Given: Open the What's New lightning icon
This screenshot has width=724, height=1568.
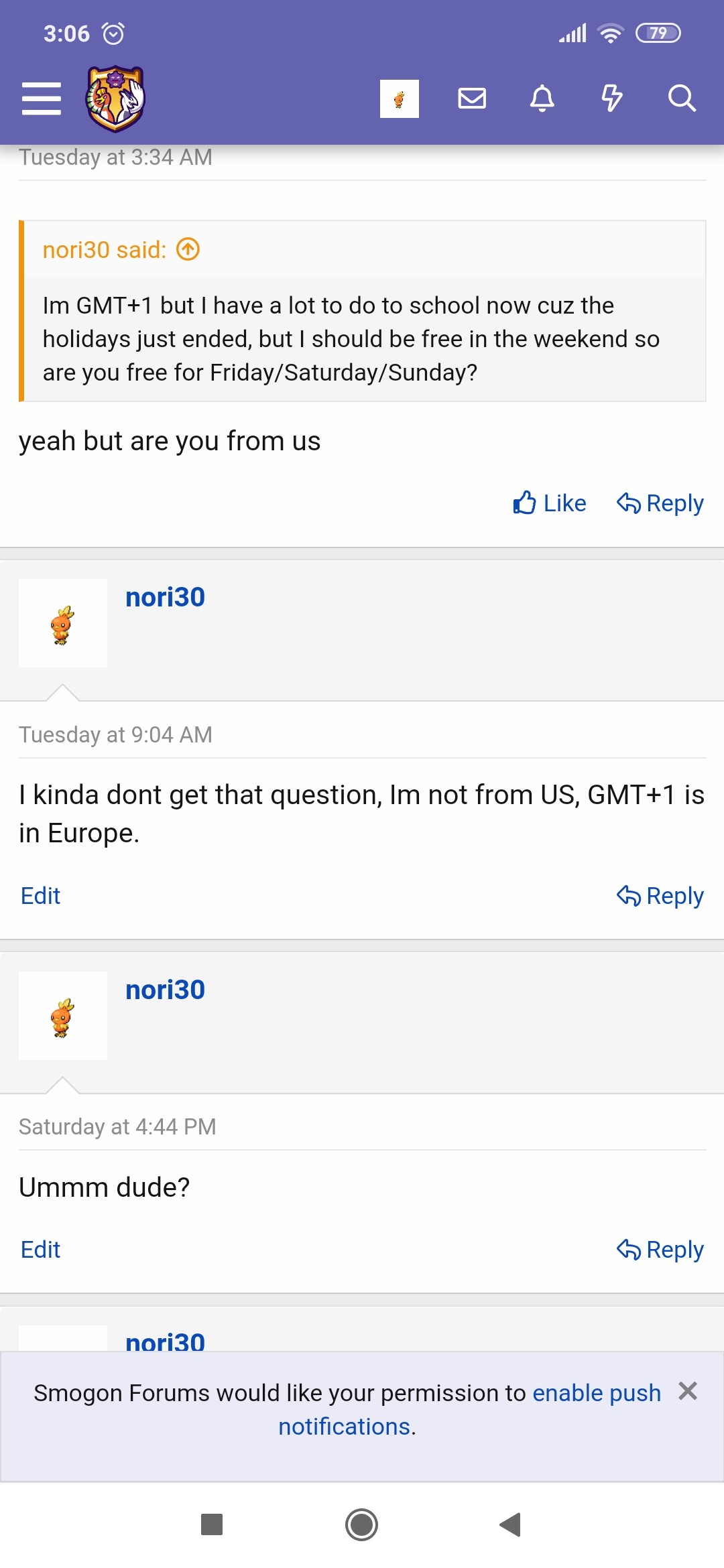Looking at the screenshot, I should click(611, 99).
